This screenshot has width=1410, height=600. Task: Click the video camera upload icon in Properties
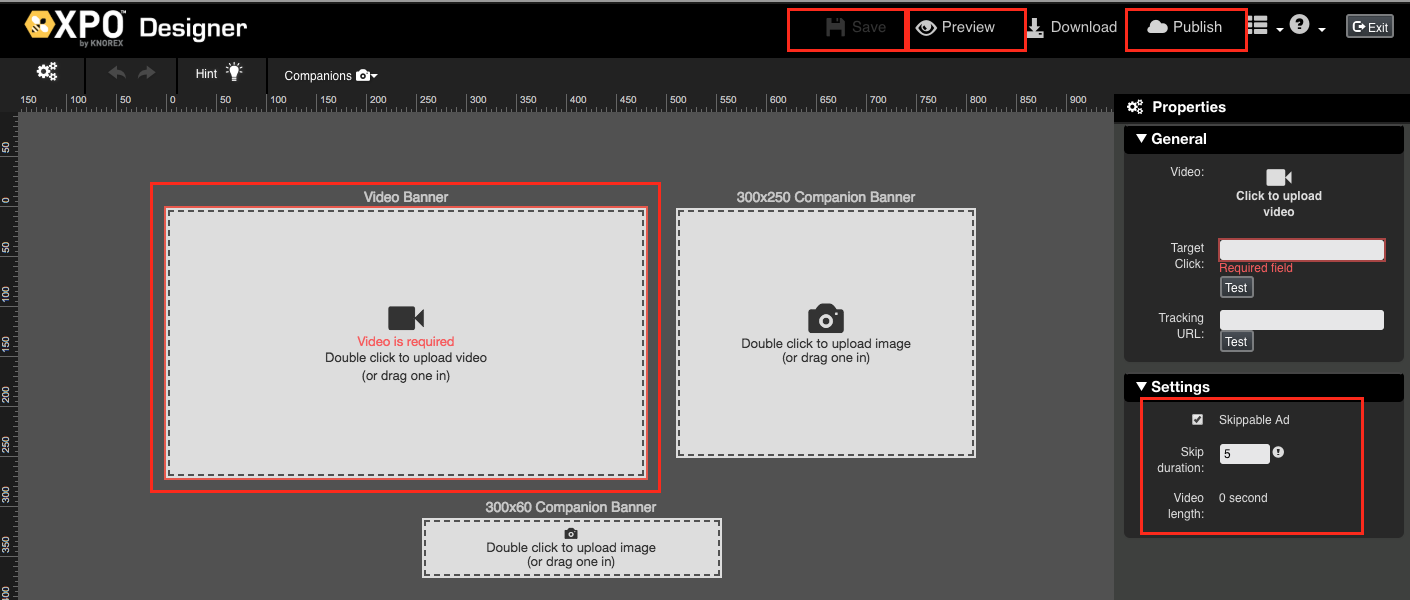[x=1279, y=178]
